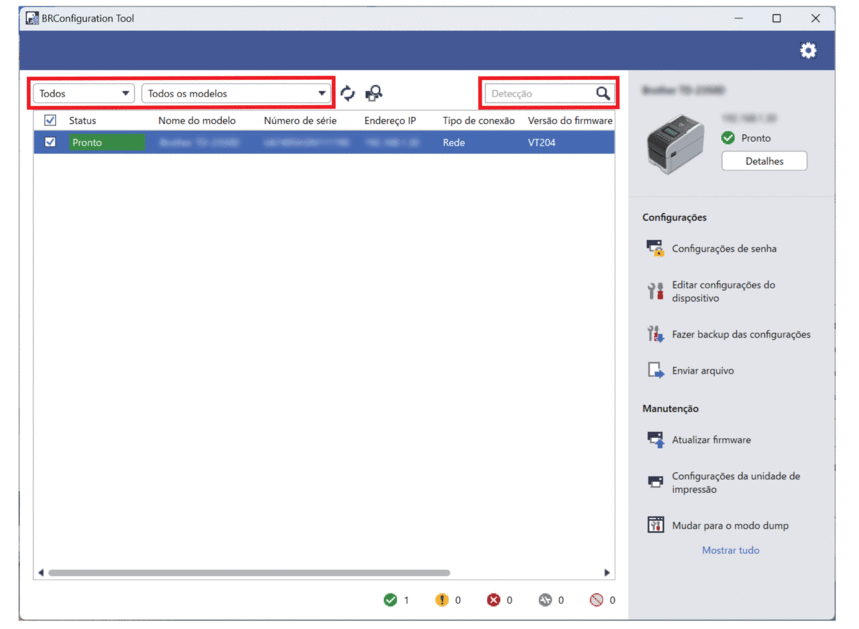
Task: Click the Atualizar firmware icon
Action: (x=655, y=439)
